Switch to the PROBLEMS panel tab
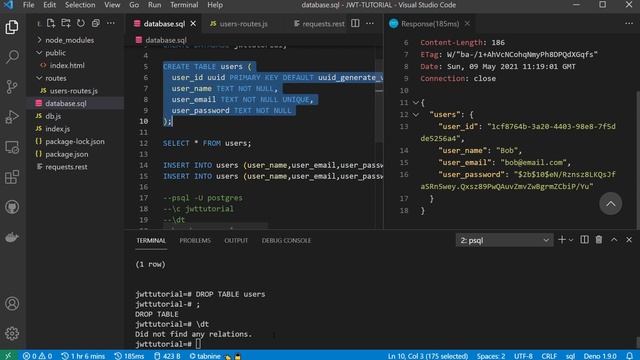Viewport: 640px width, 360px height. 195,240
